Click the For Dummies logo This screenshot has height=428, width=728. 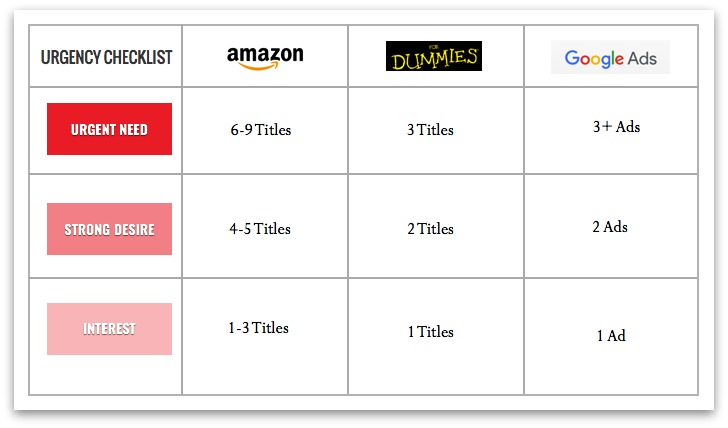[434, 56]
